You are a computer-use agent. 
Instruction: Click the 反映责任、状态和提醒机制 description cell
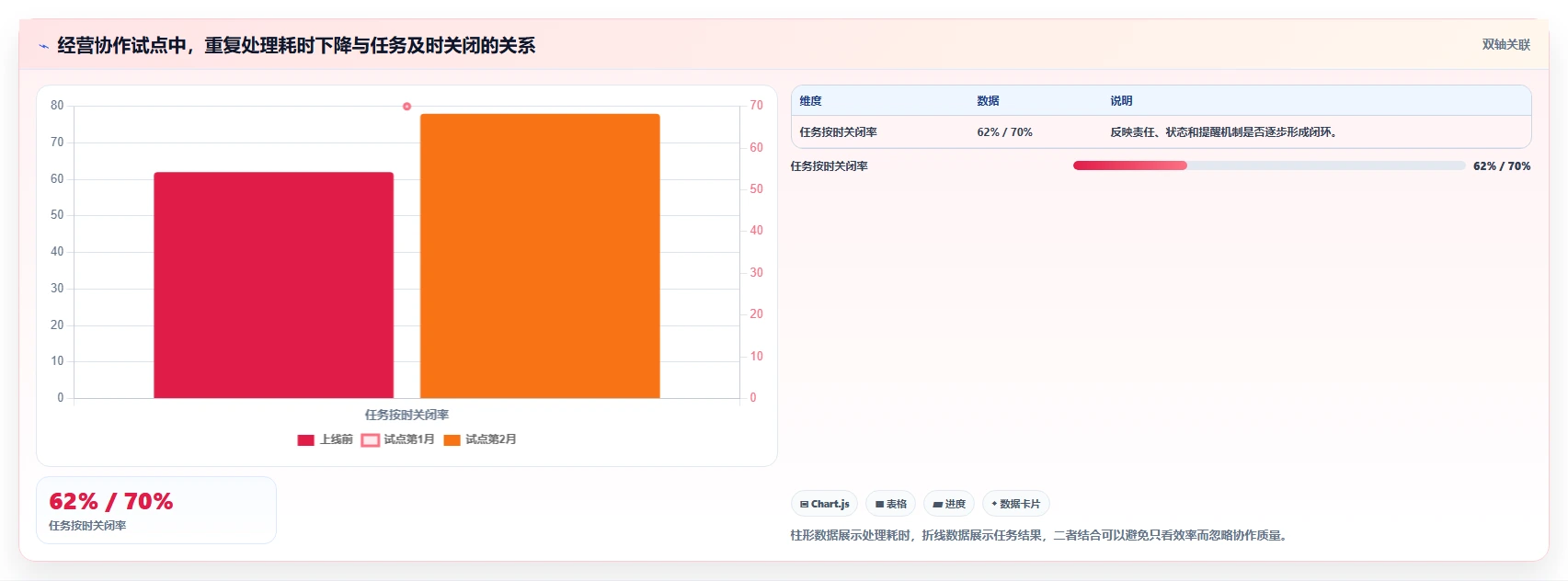tap(1225, 132)
